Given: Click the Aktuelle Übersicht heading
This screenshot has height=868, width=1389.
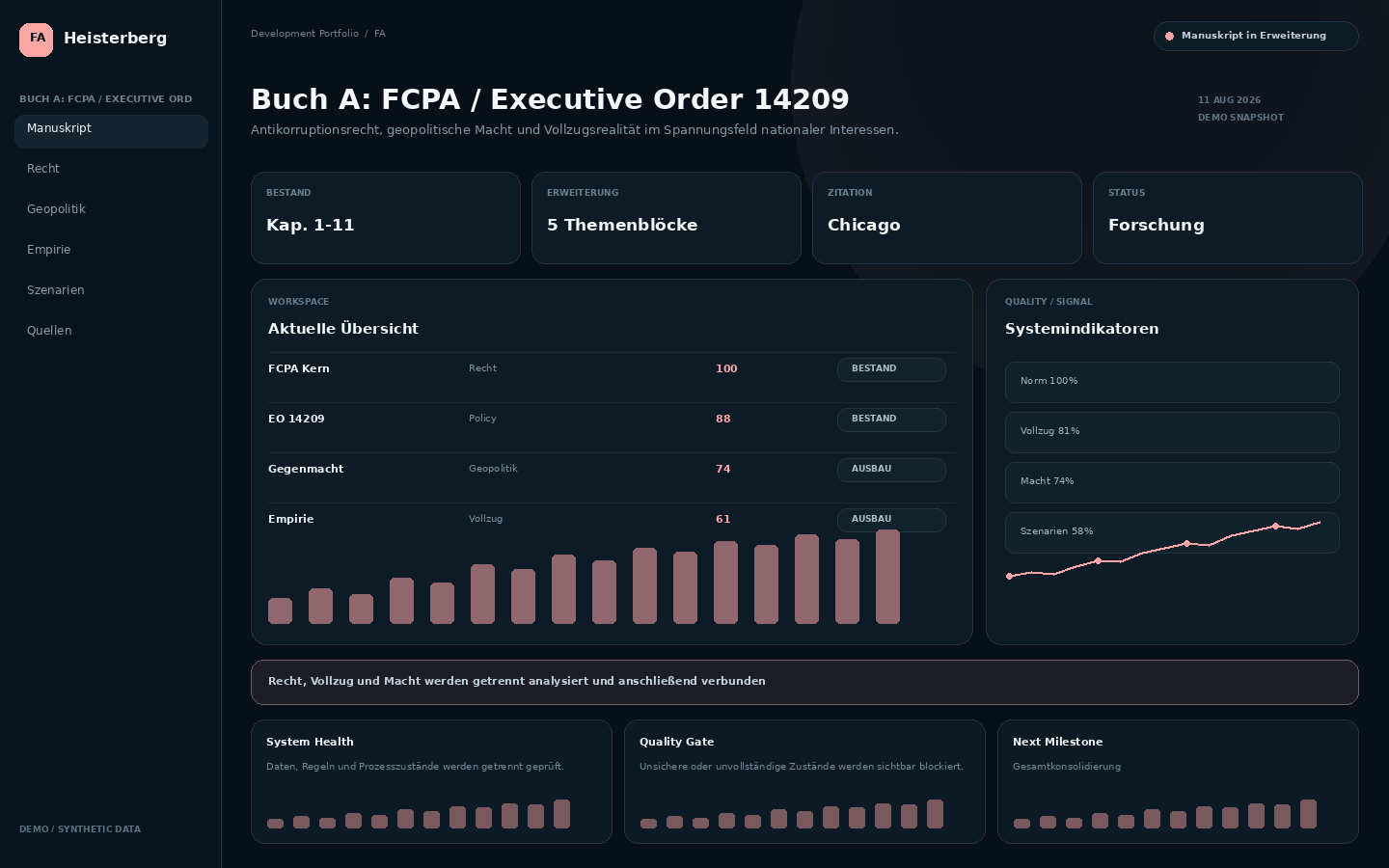Looking at the screenshot, I should (x=343, y=329).
